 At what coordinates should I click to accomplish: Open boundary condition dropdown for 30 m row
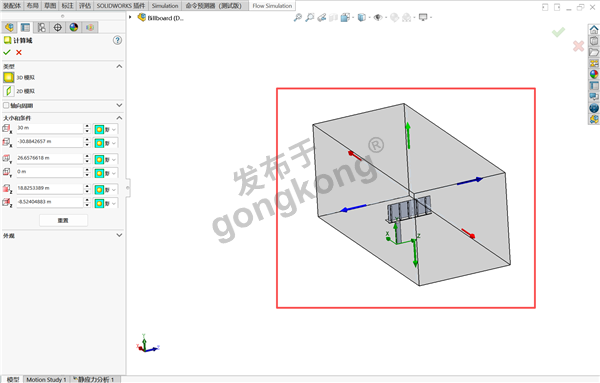105,129
